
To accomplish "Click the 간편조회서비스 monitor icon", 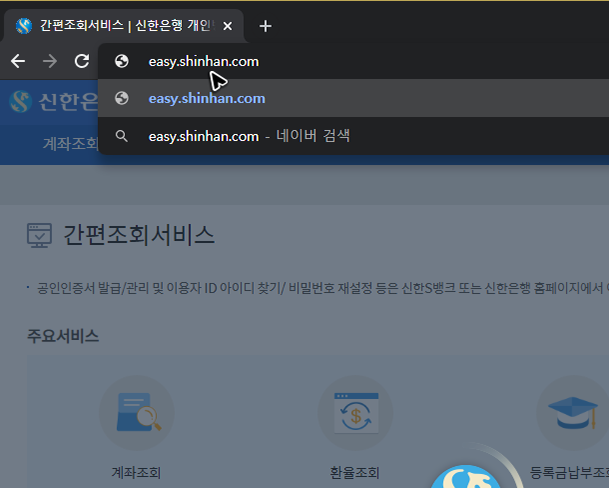I will tap(39, 235).
